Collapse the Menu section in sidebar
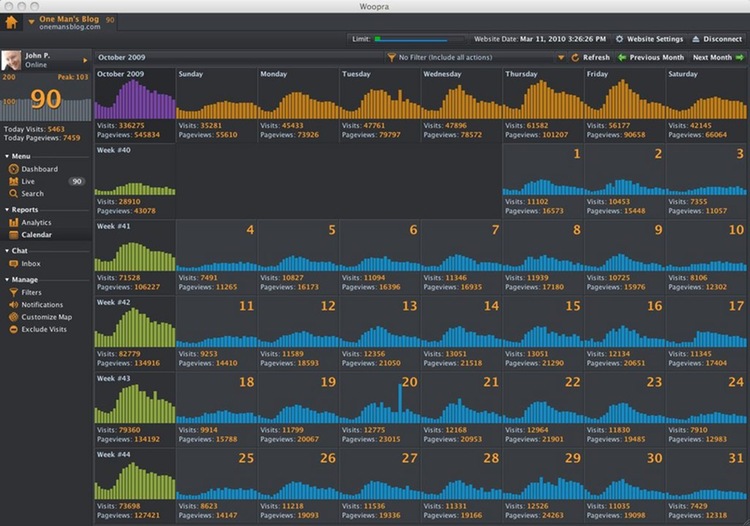 point(7,156)
